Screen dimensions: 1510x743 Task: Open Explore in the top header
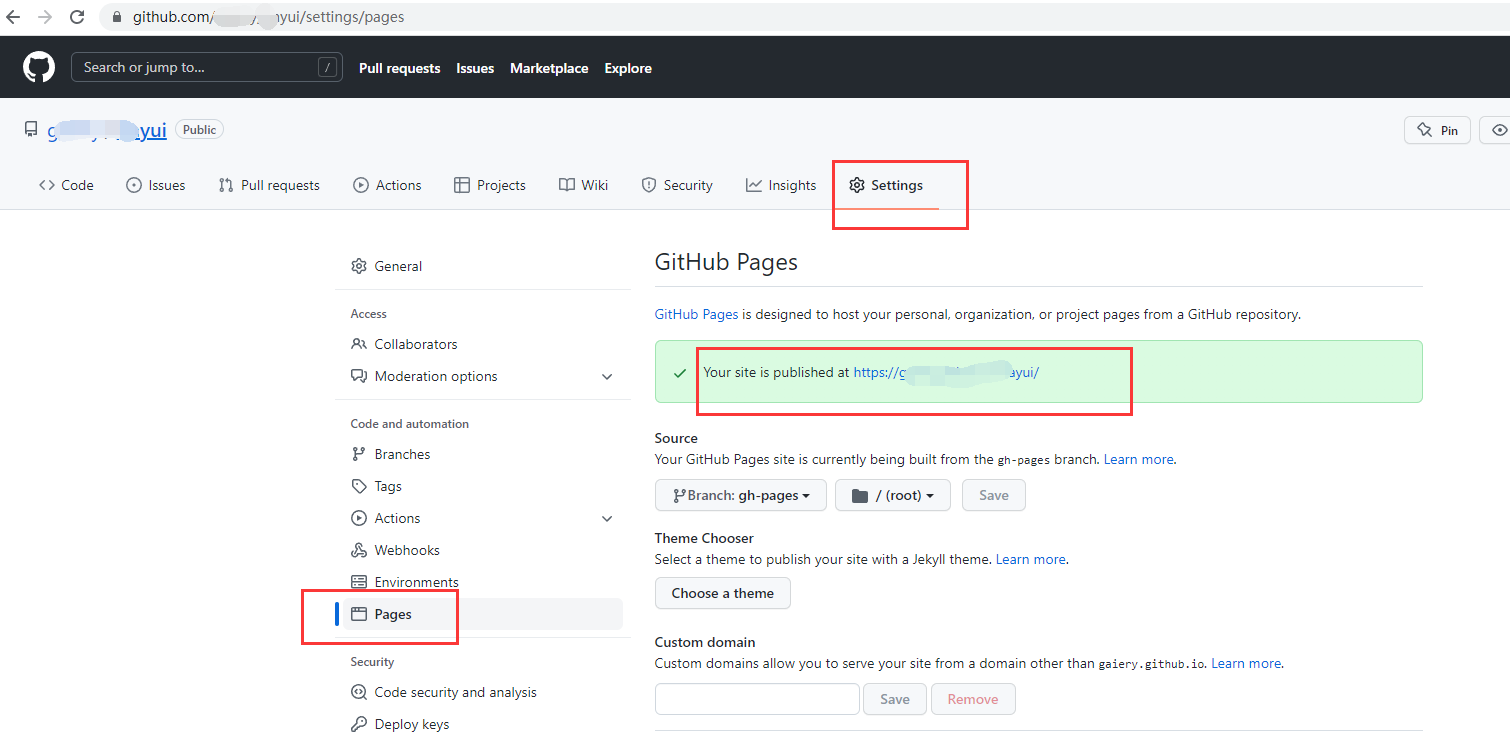click(x=628, y=68)
